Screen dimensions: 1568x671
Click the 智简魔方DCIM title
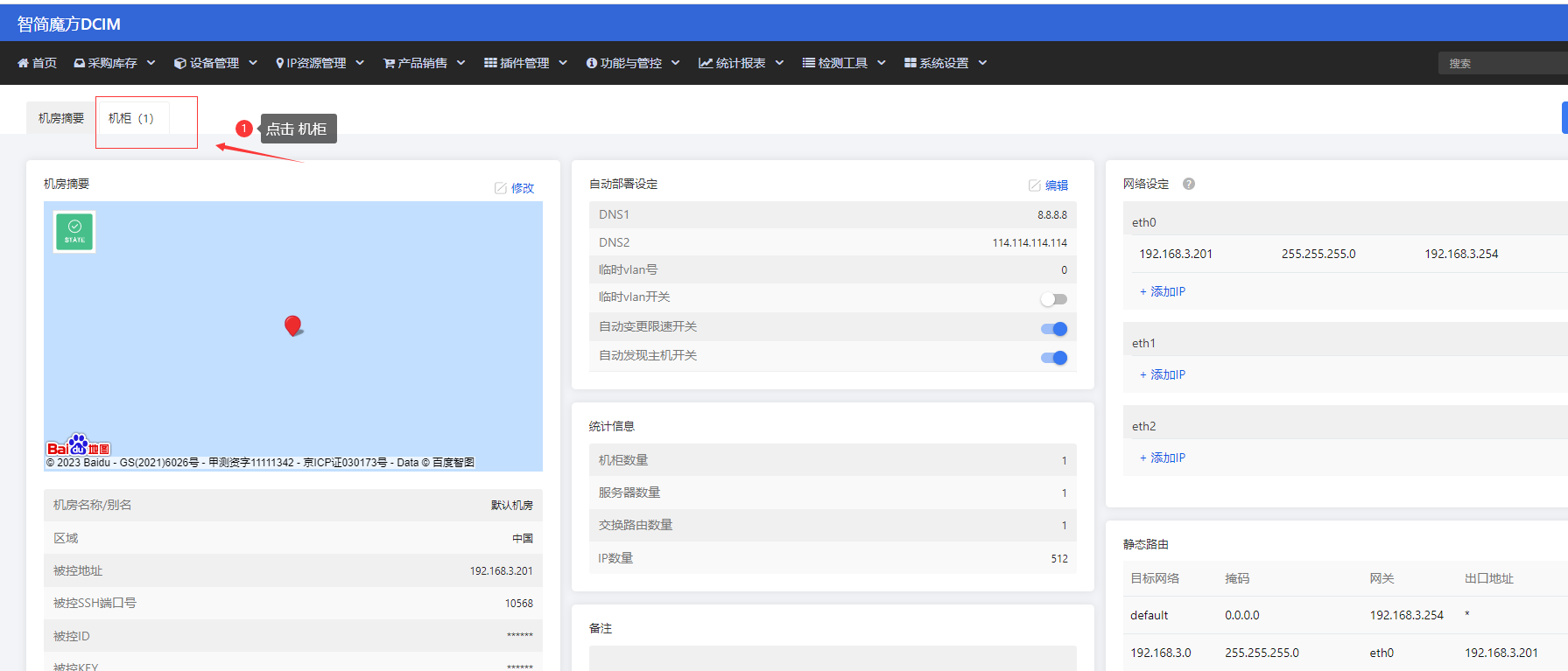pyautogui.click(x=69, y=24)
